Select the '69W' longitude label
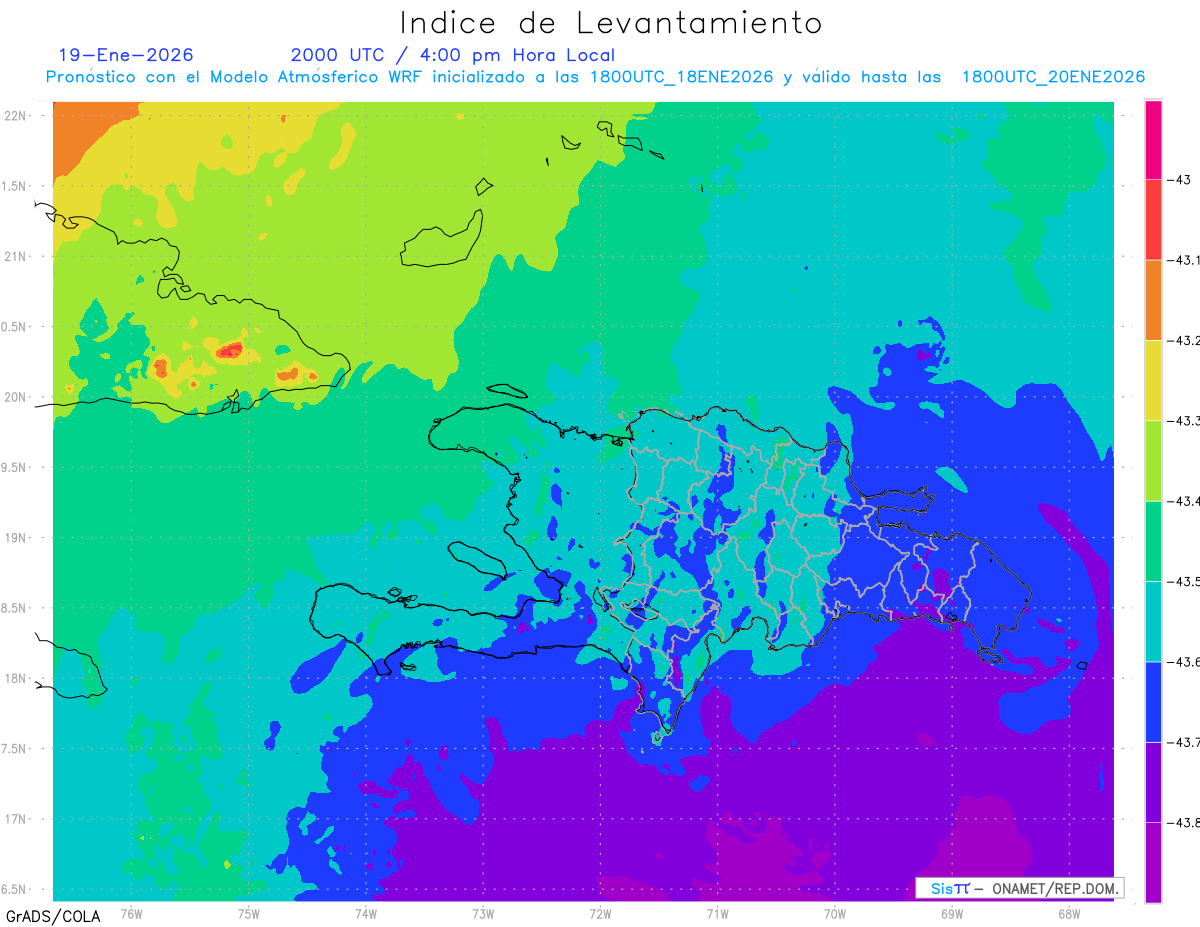The image size is (1200, 927). pos(952,913)
